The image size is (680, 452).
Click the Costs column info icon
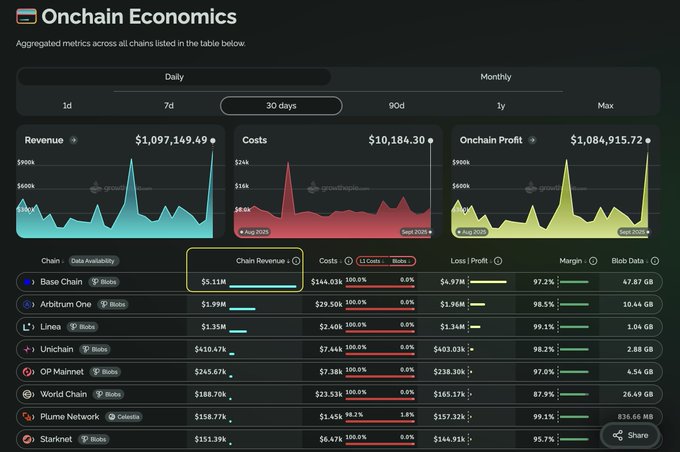click(348, 261)
